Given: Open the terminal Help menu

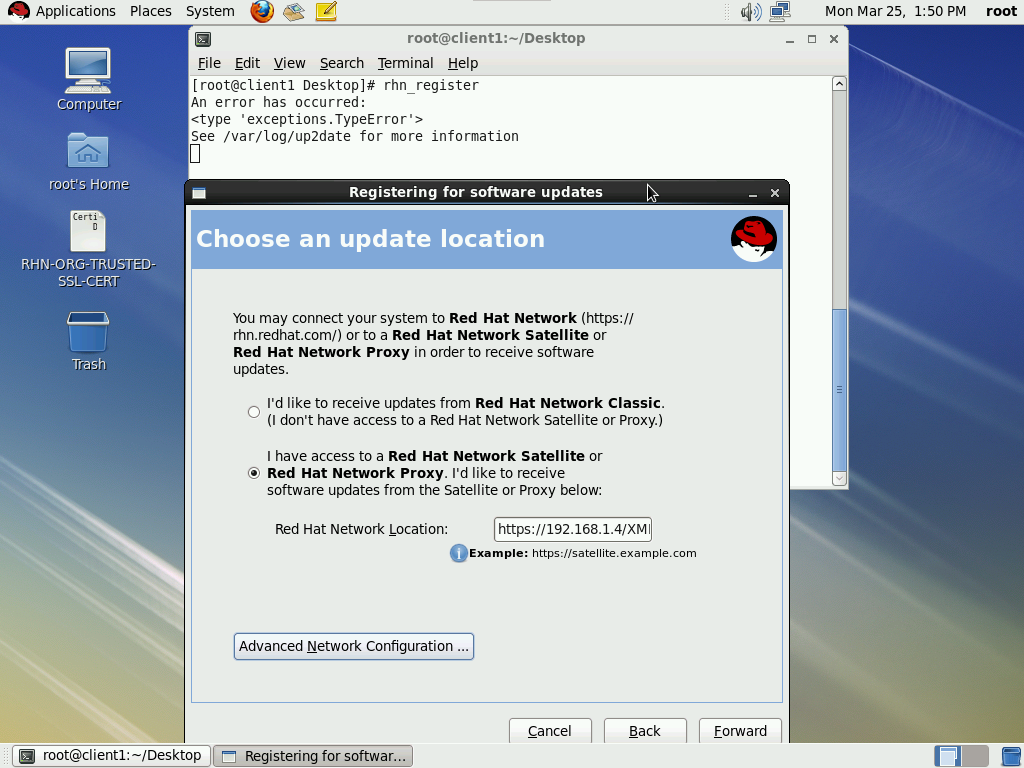Looking at the screenshot, I should [x=463, y=63].
